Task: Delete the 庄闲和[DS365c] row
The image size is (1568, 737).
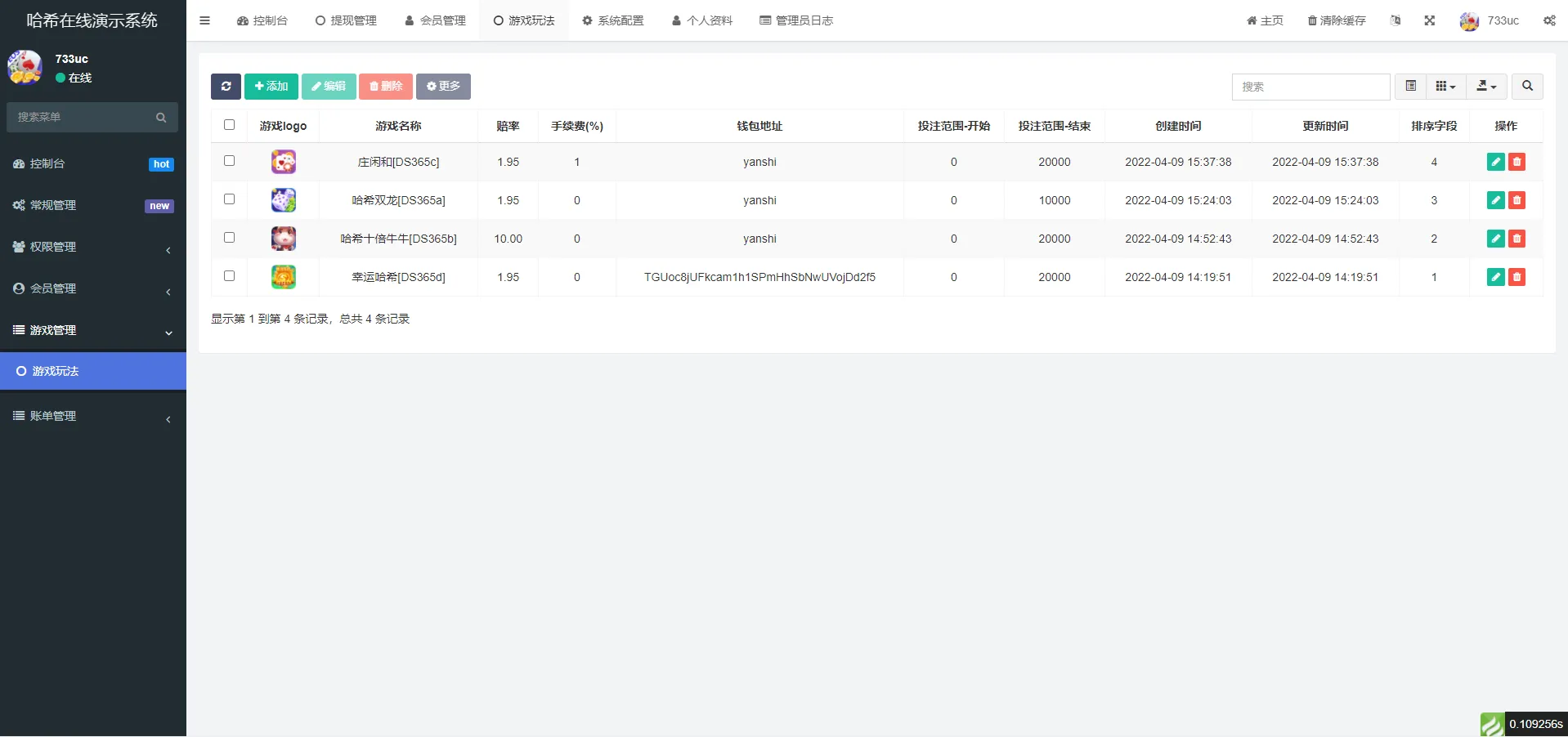Action: [x=1516, y=162]
